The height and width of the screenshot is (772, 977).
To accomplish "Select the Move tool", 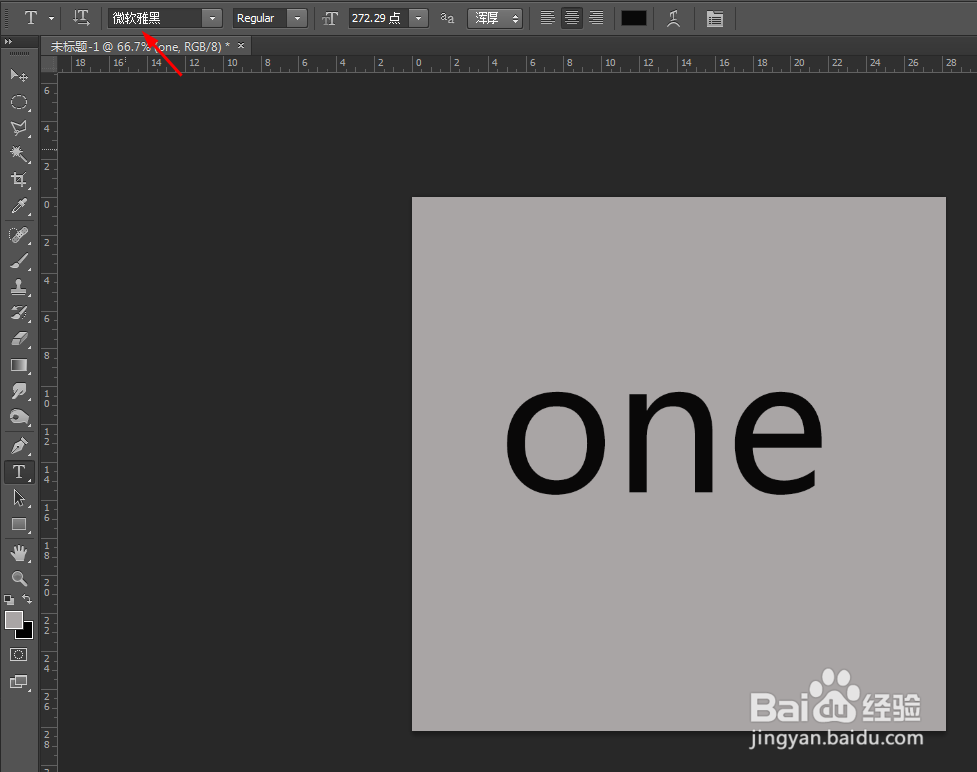I will coord(19,75).
